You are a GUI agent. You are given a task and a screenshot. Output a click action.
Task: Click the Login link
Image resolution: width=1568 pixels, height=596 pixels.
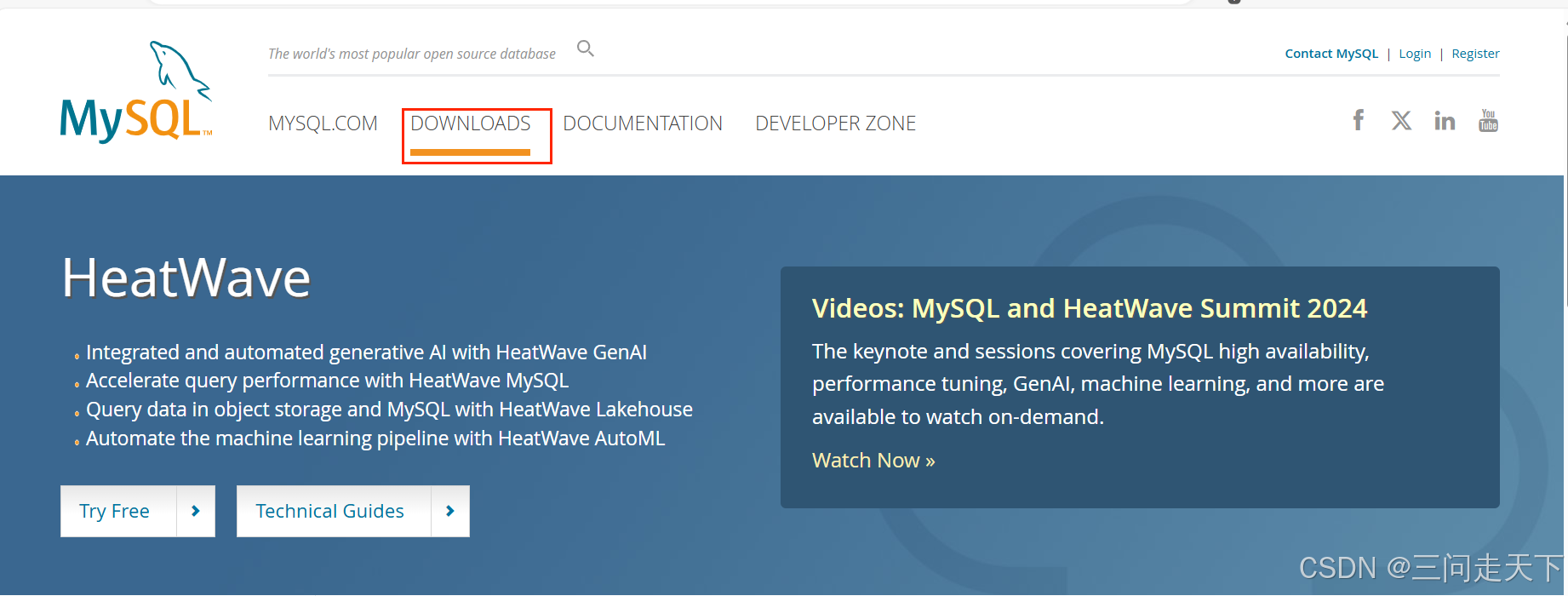click(x=1415, y=54)
